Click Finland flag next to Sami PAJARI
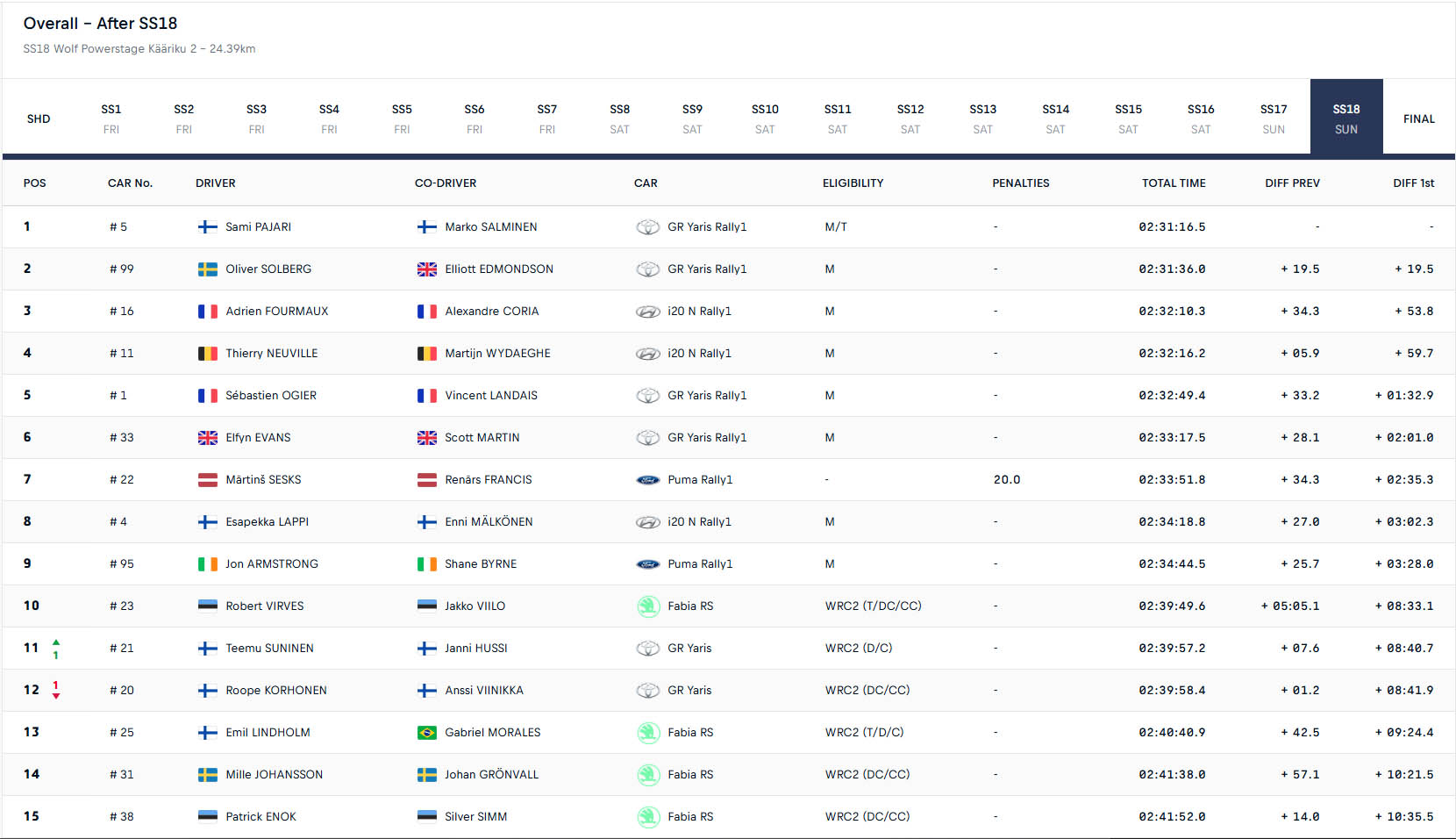Viewport: 1456px width, 839px height. 207,227
